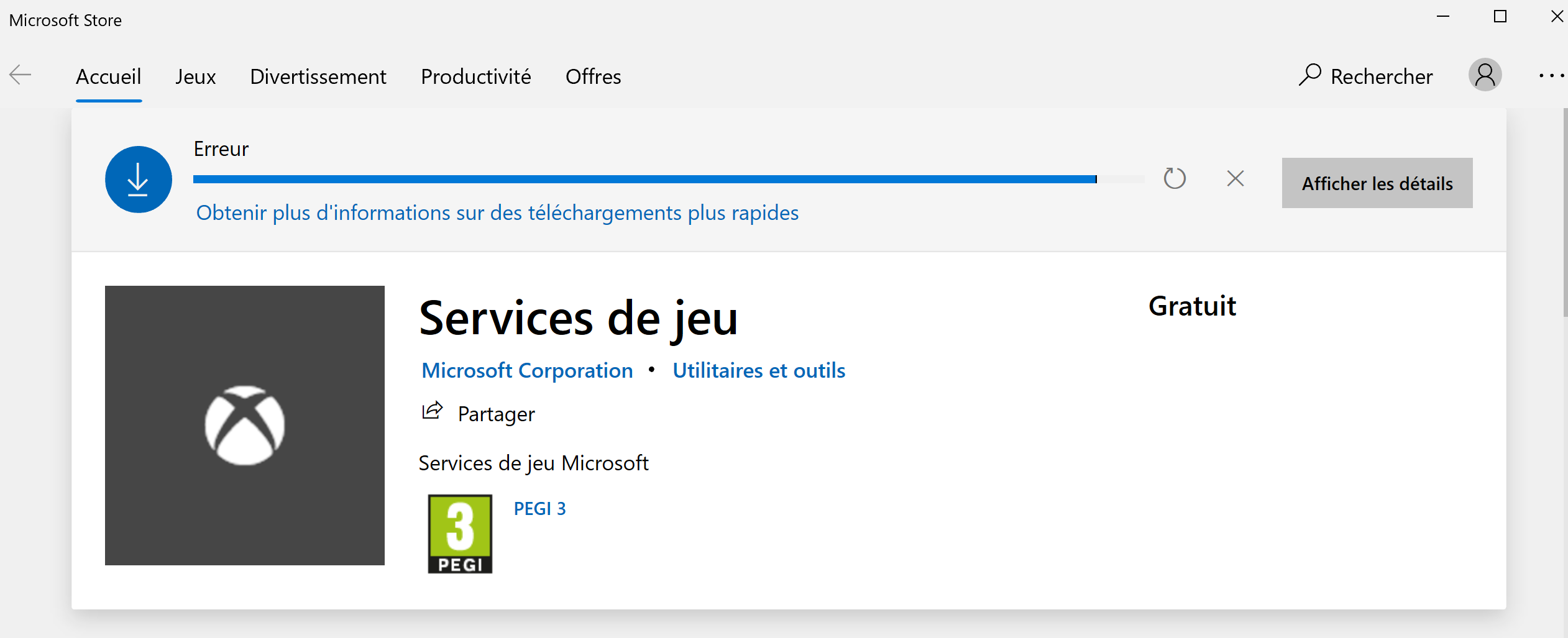Click the Services de jeu title
The image size is (1568, 638).
(579, 319)
